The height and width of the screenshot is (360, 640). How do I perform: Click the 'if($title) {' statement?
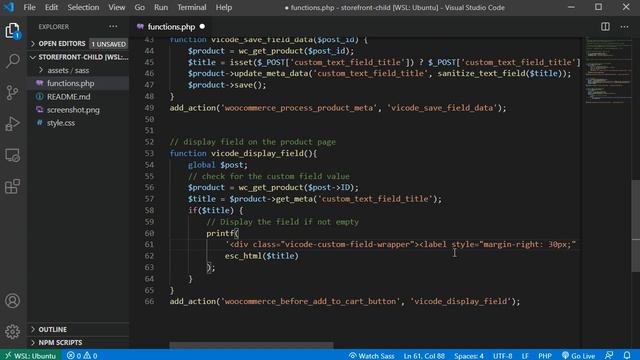tap(216, 211)
